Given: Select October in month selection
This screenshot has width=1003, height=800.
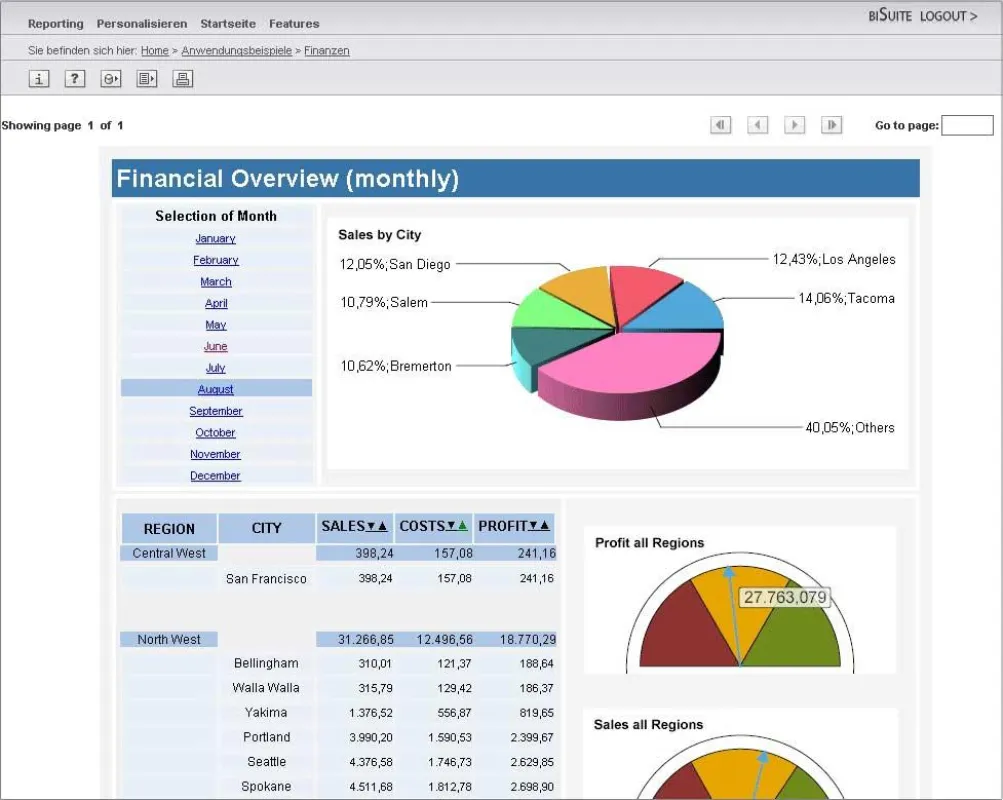Looking at the screenshot, I should [x=216, y=432].
